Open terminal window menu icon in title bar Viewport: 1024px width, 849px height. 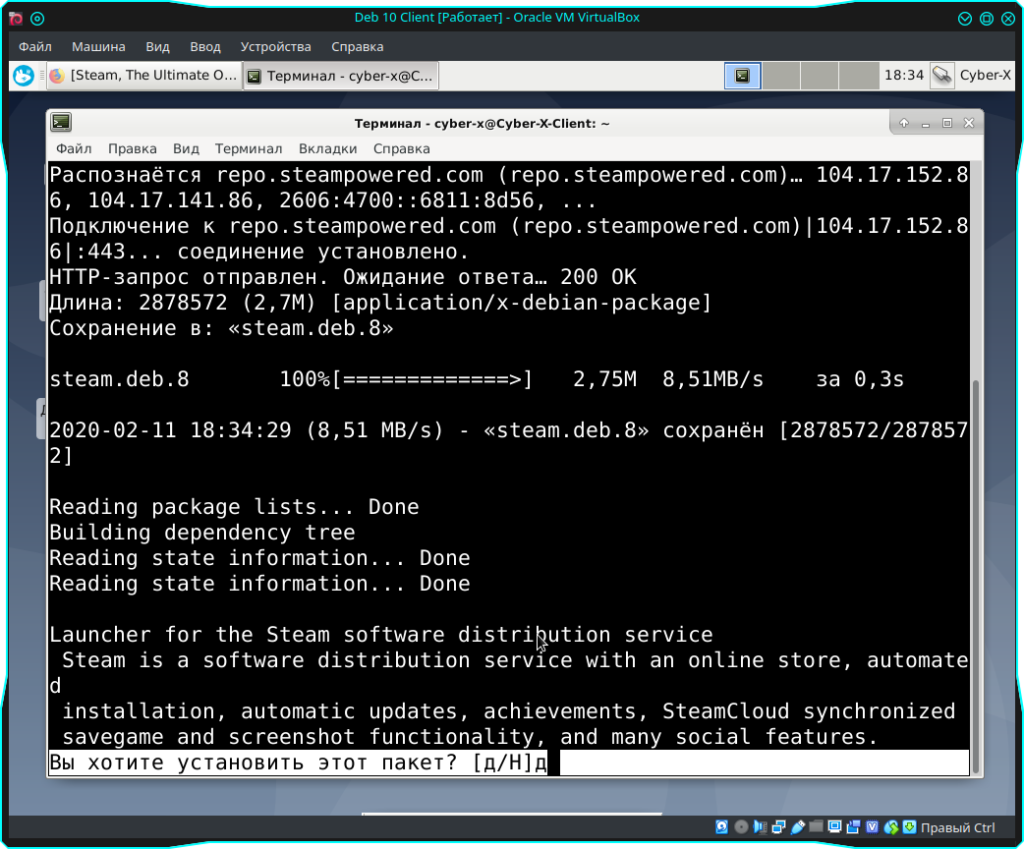coord(61,123)
